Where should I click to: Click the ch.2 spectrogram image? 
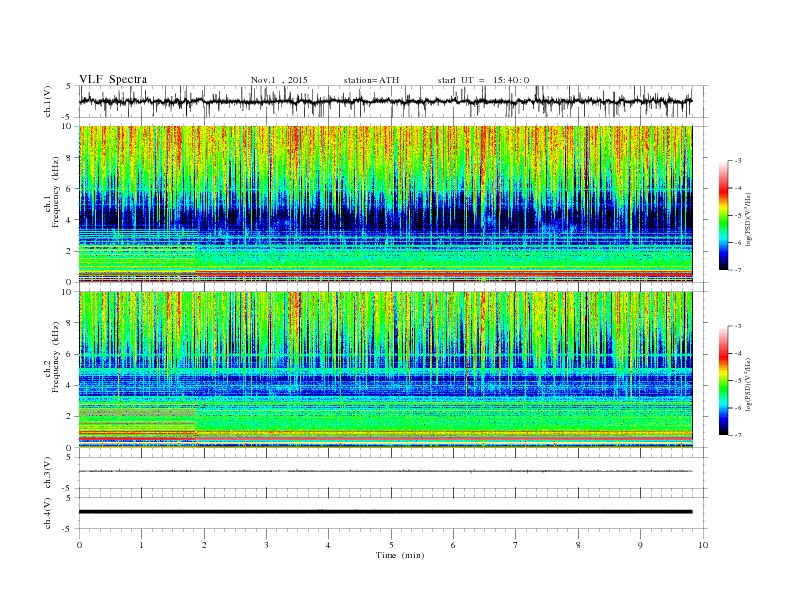[385, 370]
